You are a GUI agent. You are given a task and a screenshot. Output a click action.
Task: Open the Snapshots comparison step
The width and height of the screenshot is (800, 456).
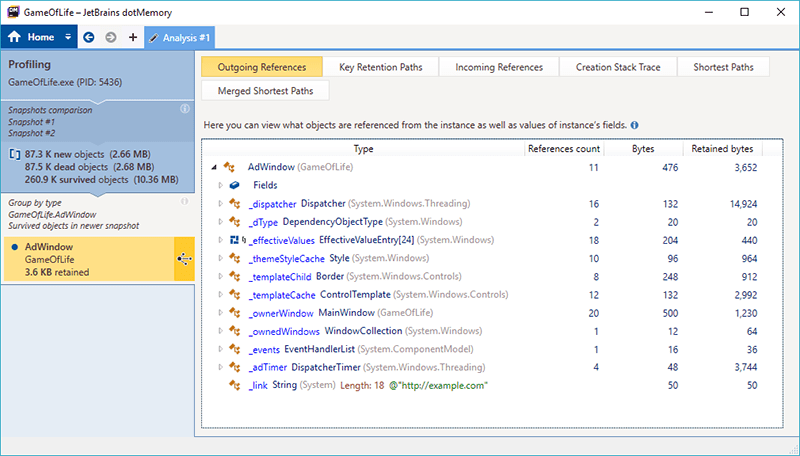[x=97, y=121]
